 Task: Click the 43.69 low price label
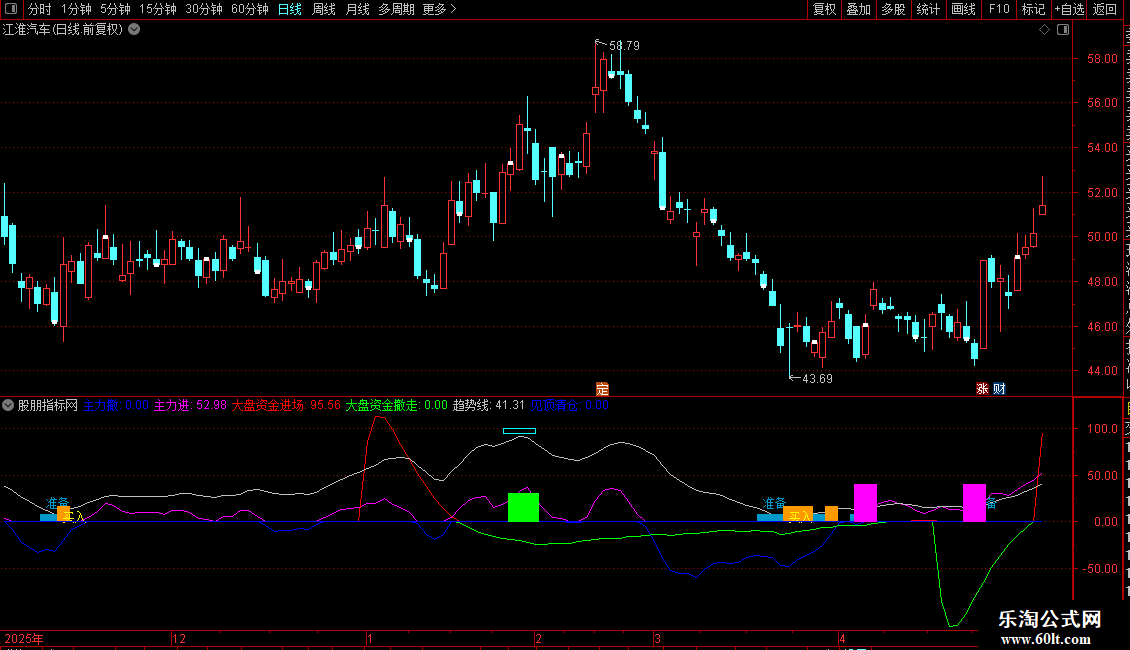tap(817, 378)
